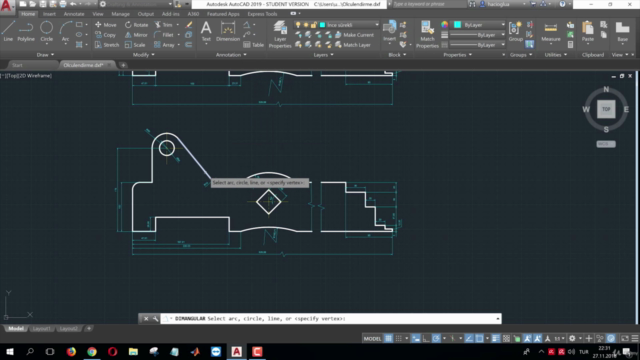Click Match Layer button
This screenshot has width=640, height=360.
[x=353, y=45]
